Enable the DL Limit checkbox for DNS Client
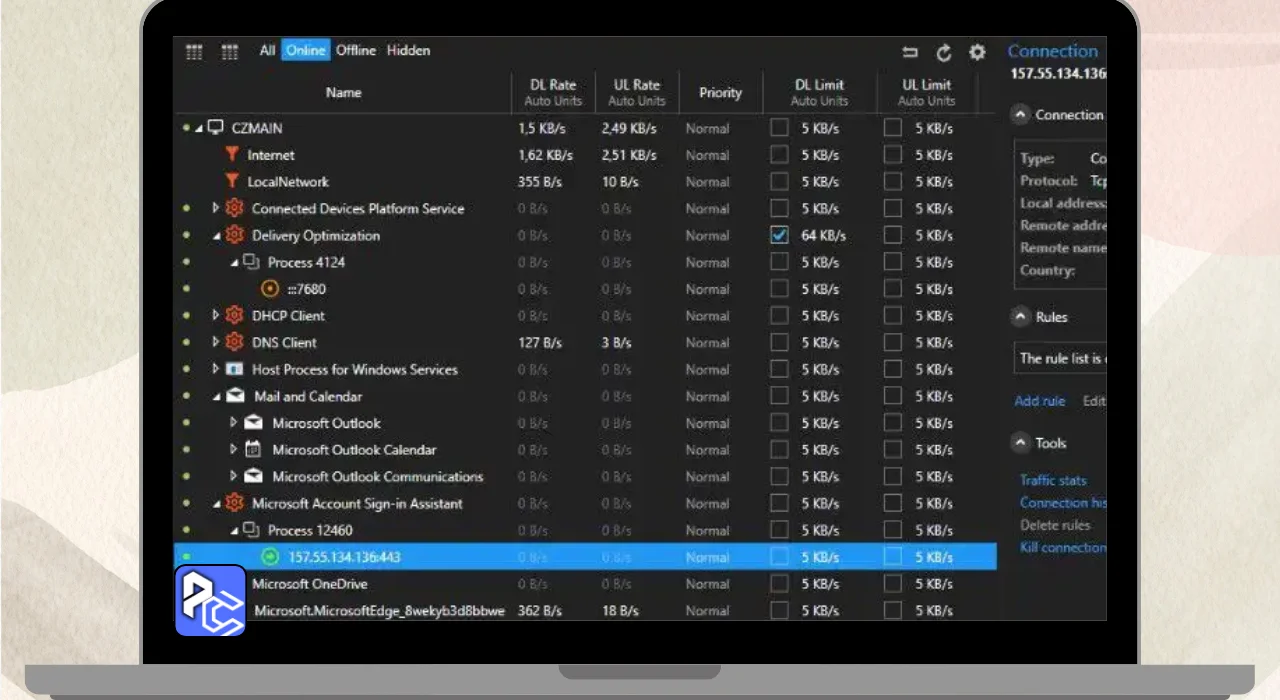The image size is (1280, 700). (x=779, y=343)
